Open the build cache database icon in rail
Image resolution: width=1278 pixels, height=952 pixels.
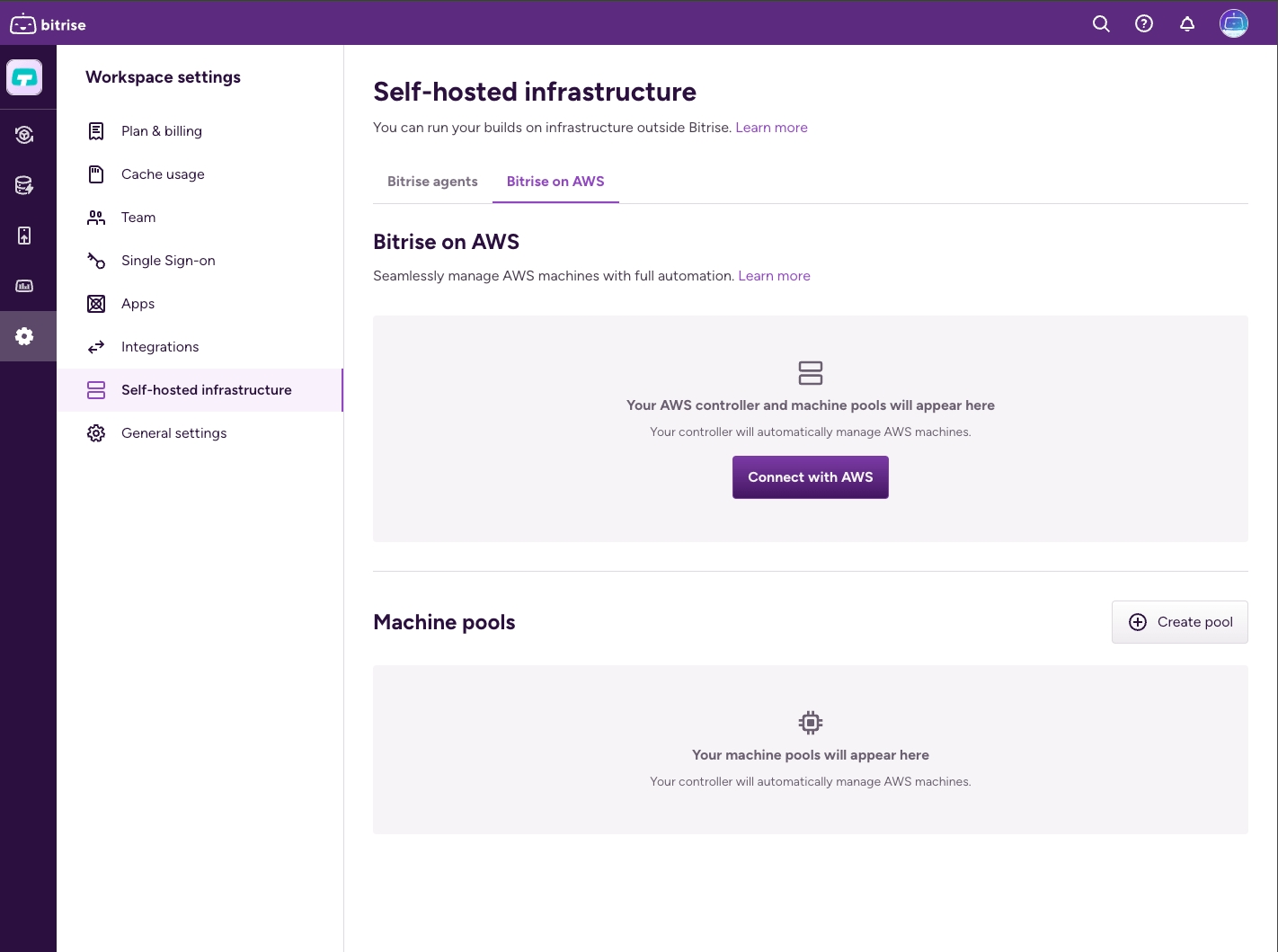pos(25,185)
